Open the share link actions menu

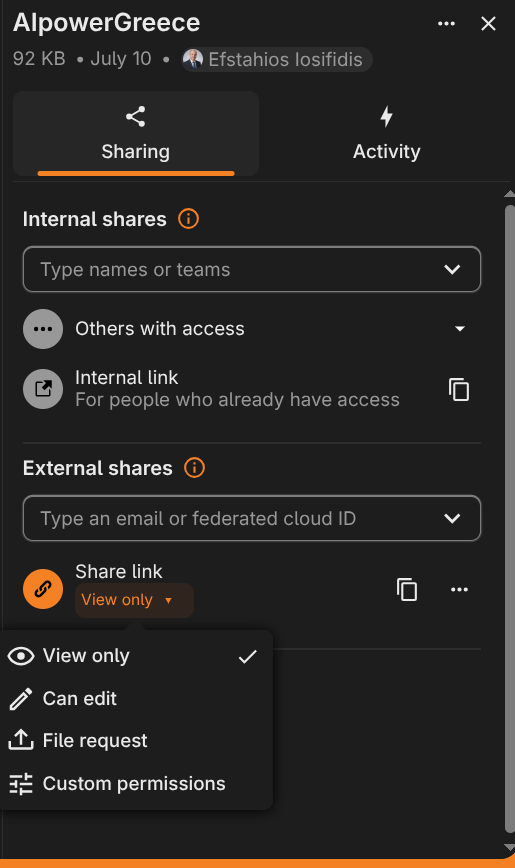459,589
